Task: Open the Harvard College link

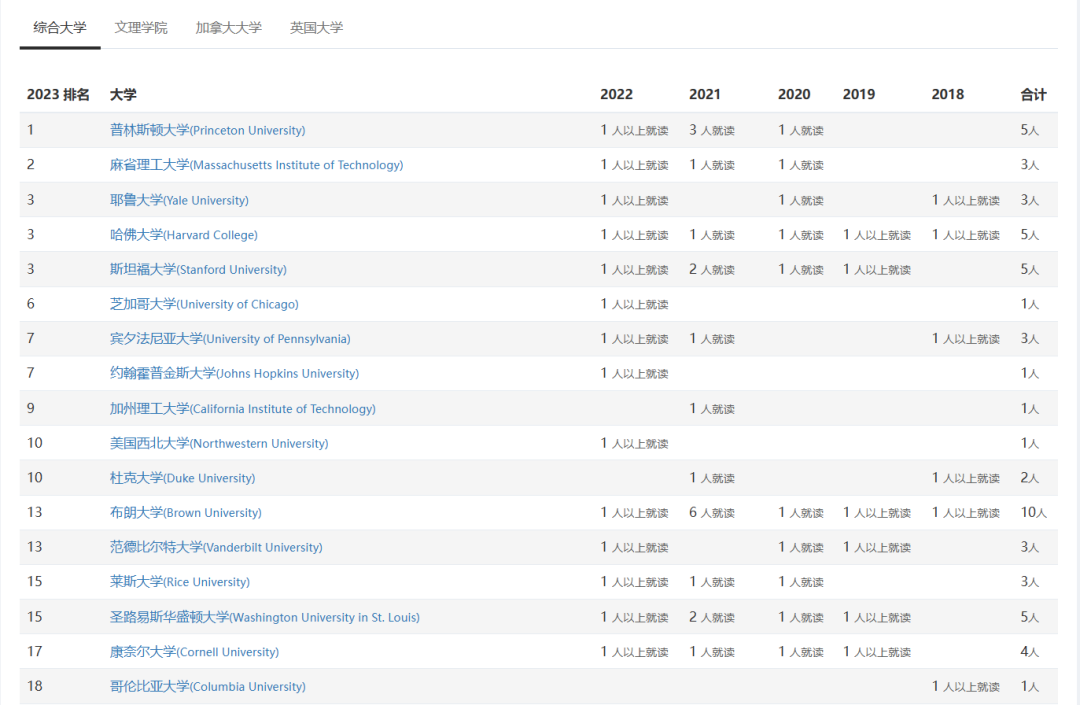Action: (183, 235)
